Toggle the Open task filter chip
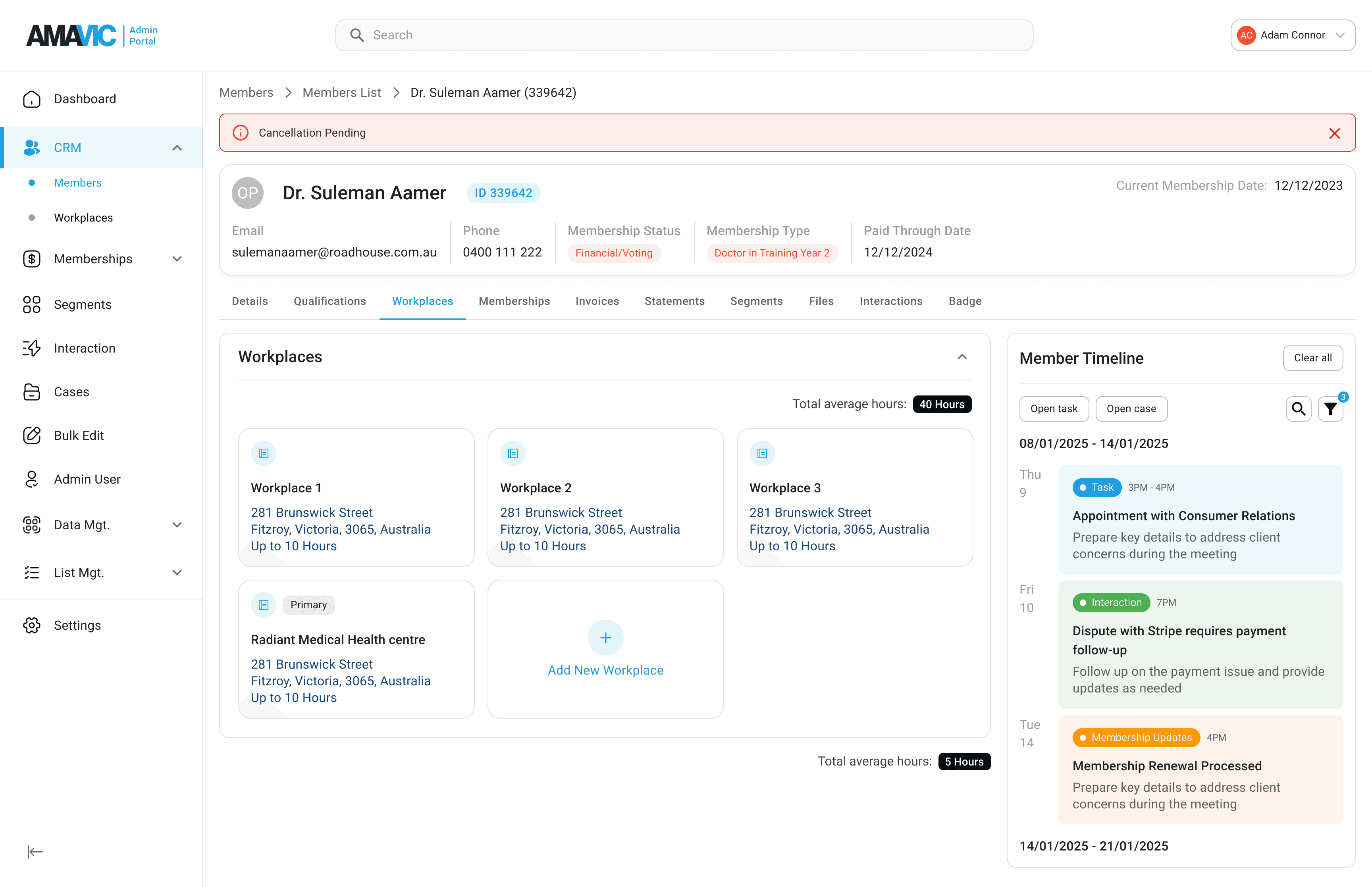This screenshot has width=1372, height=887. pos(1053,409)
